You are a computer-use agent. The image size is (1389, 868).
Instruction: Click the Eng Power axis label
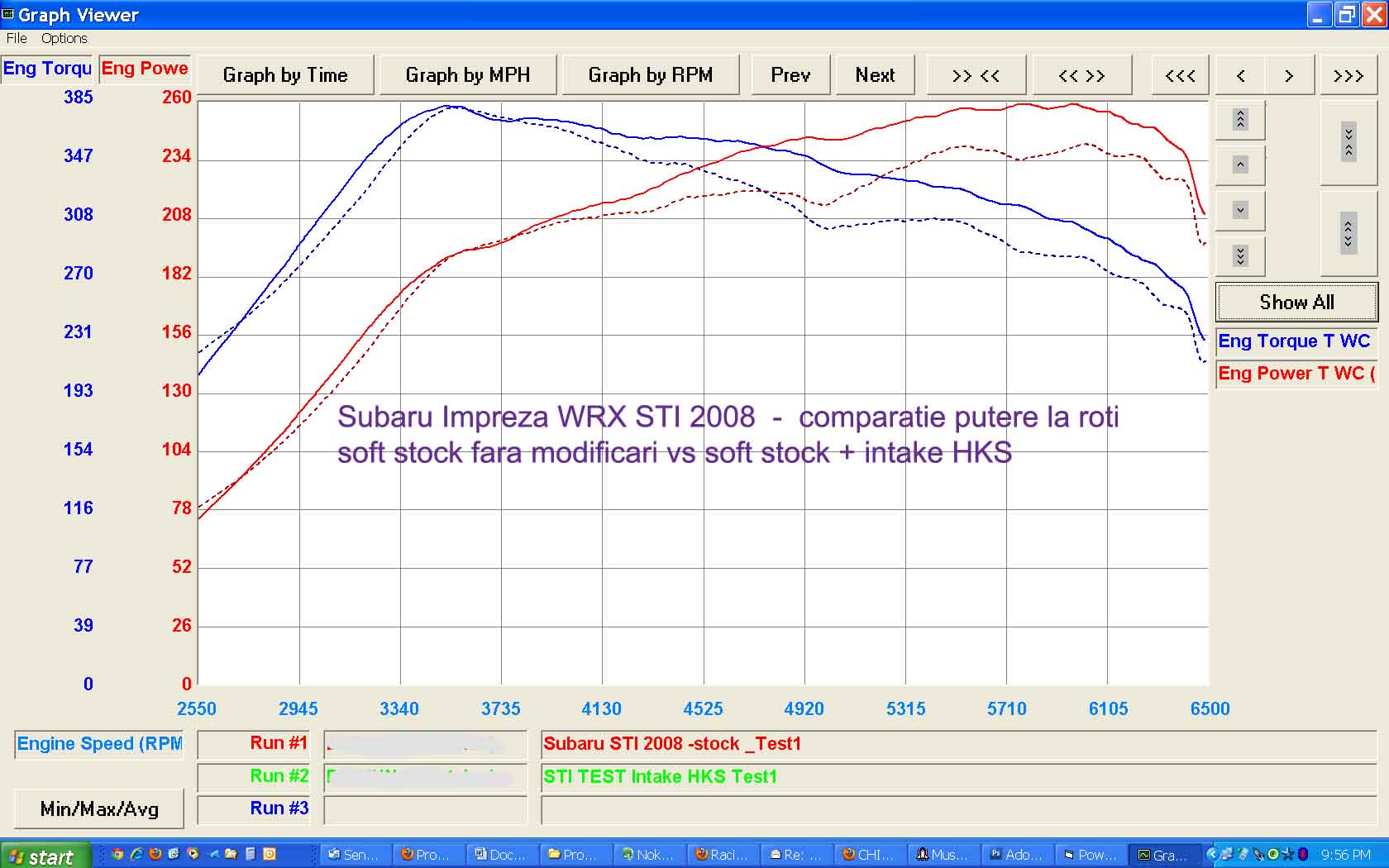click(x=145, y=69)
